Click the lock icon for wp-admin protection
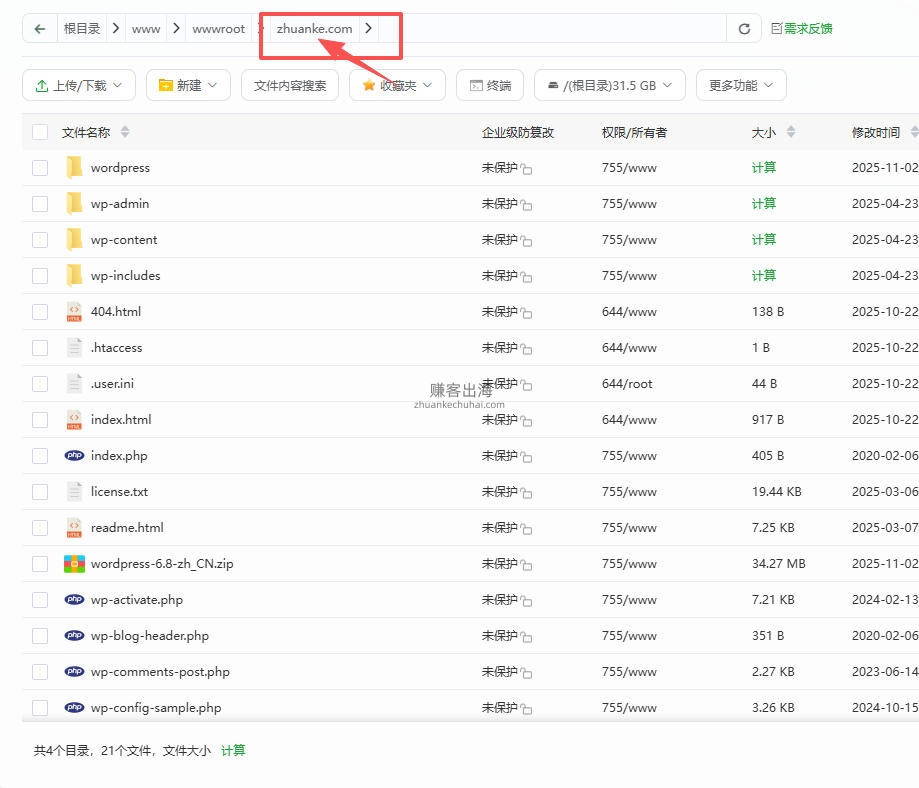The width and height of the screenshot is (919, 788). 526,205
